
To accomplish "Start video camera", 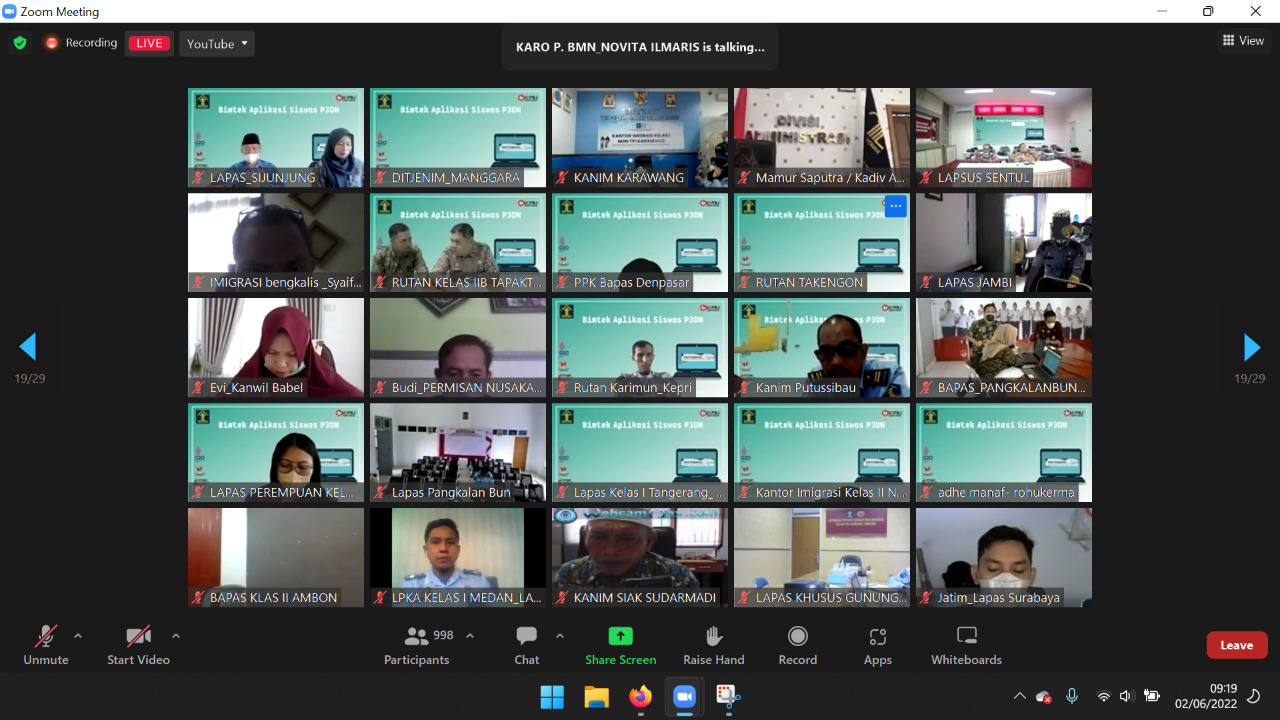I will (138, 645).
